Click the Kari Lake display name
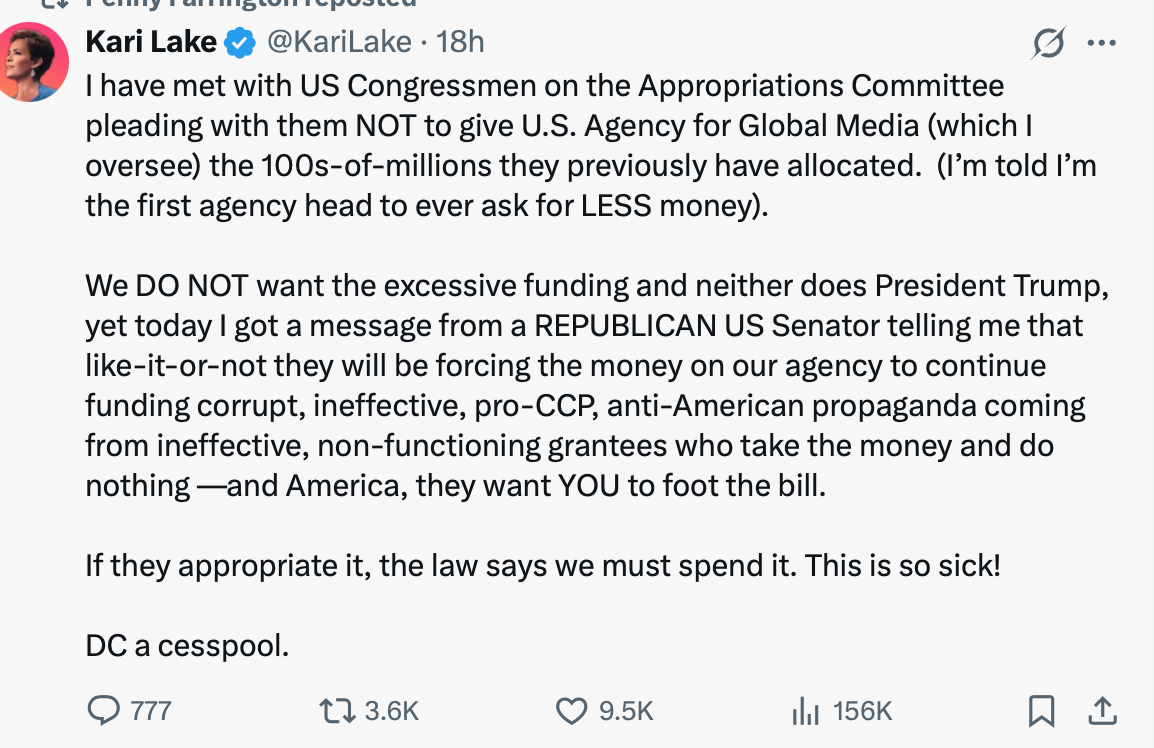Screen dimensions: 1154x748 coord(150,41)
